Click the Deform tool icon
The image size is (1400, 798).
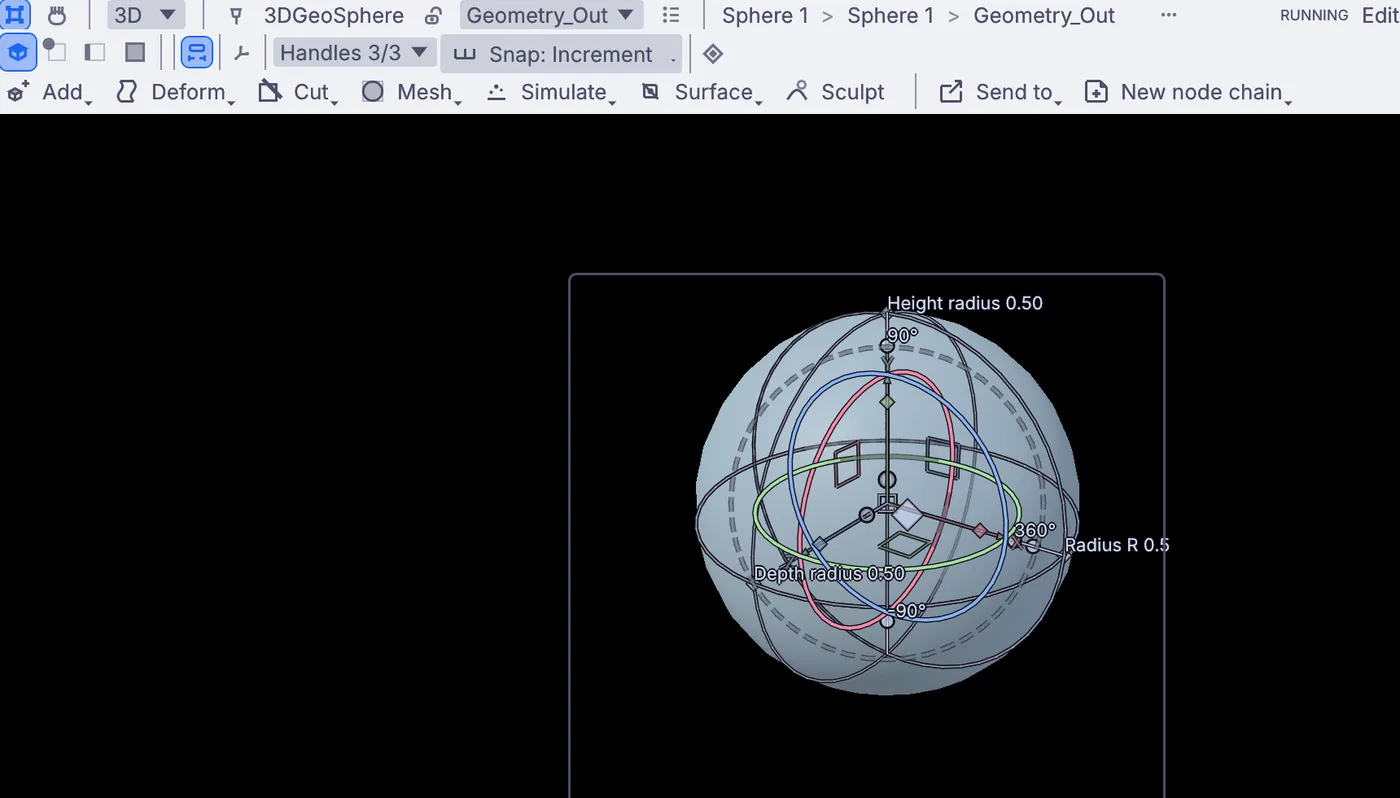[127, 92]
